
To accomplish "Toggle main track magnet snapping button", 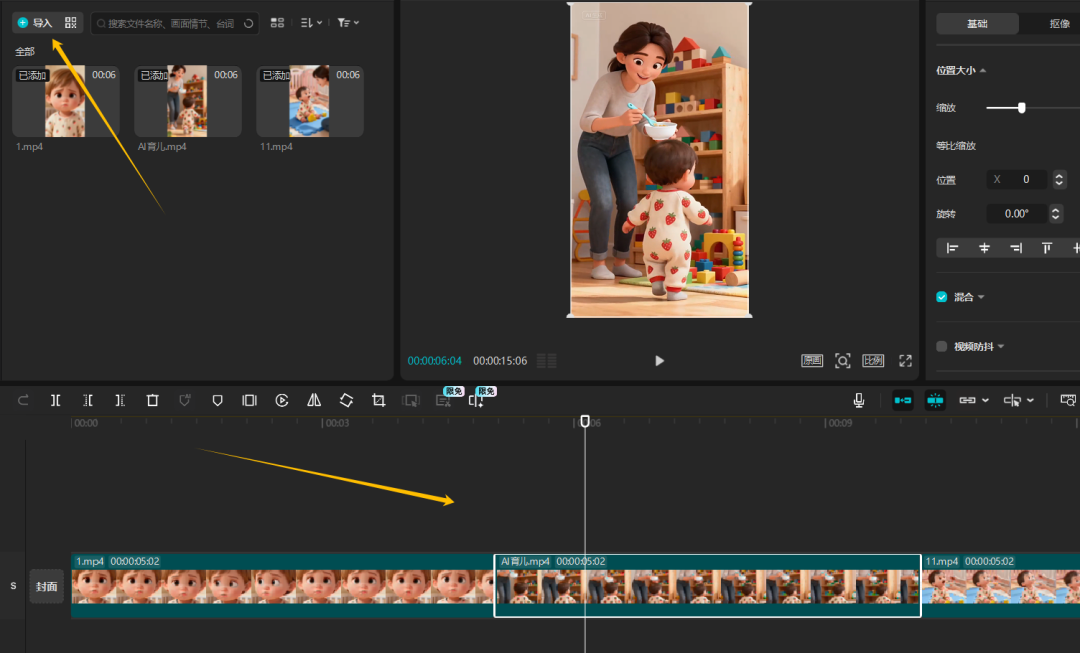I will click(x=903, y=400).
